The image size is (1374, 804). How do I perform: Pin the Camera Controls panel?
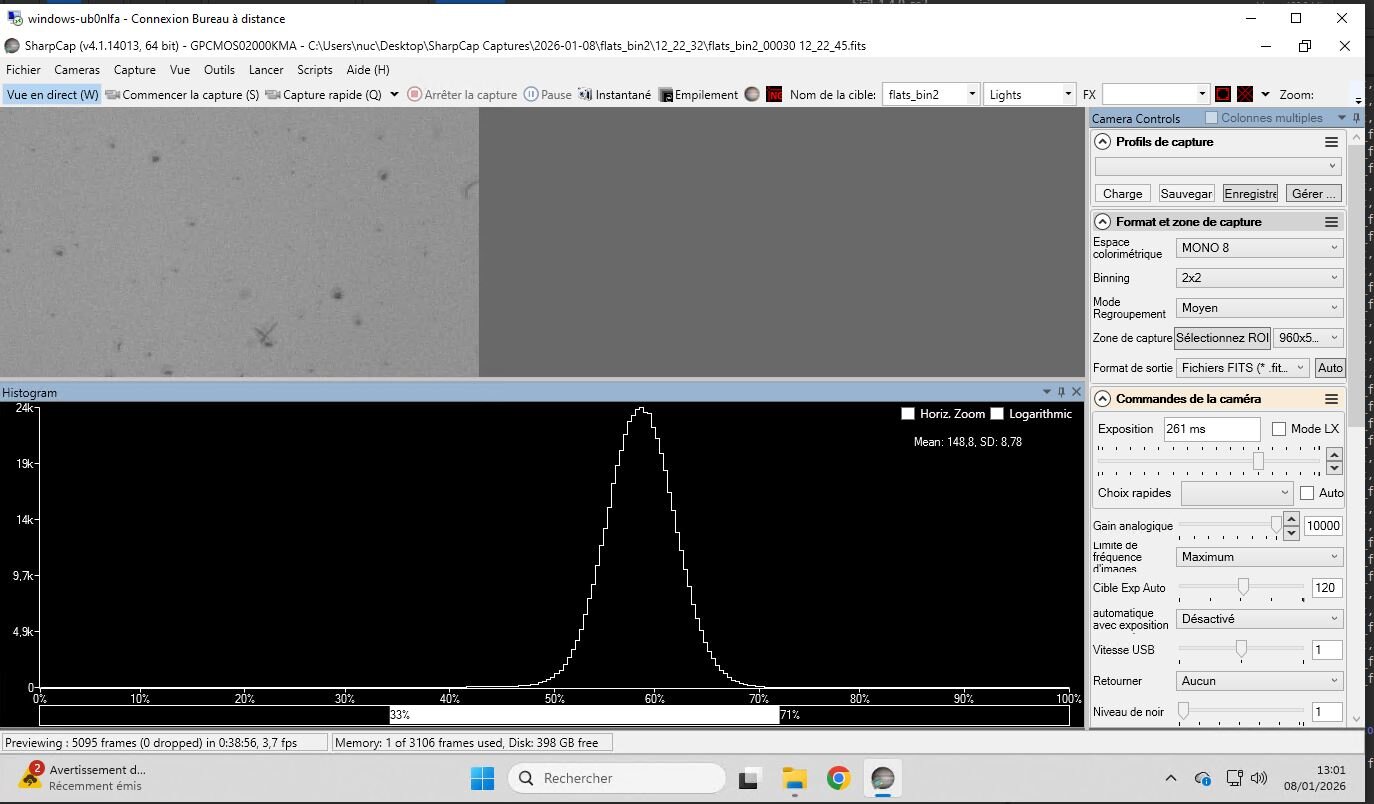pyautogui.click(x=1357, y=118)
